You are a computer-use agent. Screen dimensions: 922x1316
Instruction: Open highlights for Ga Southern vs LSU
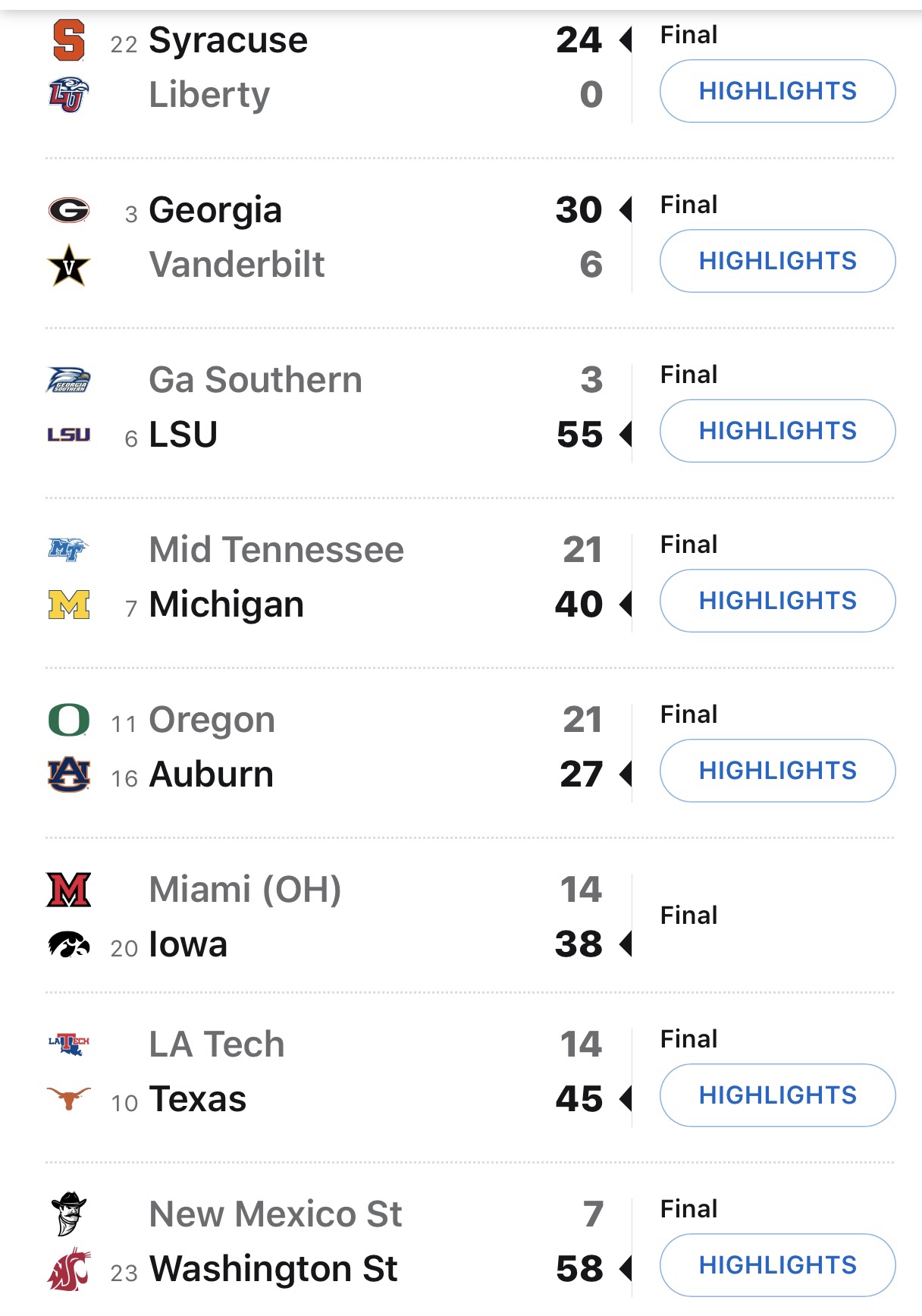coord(777,431)
